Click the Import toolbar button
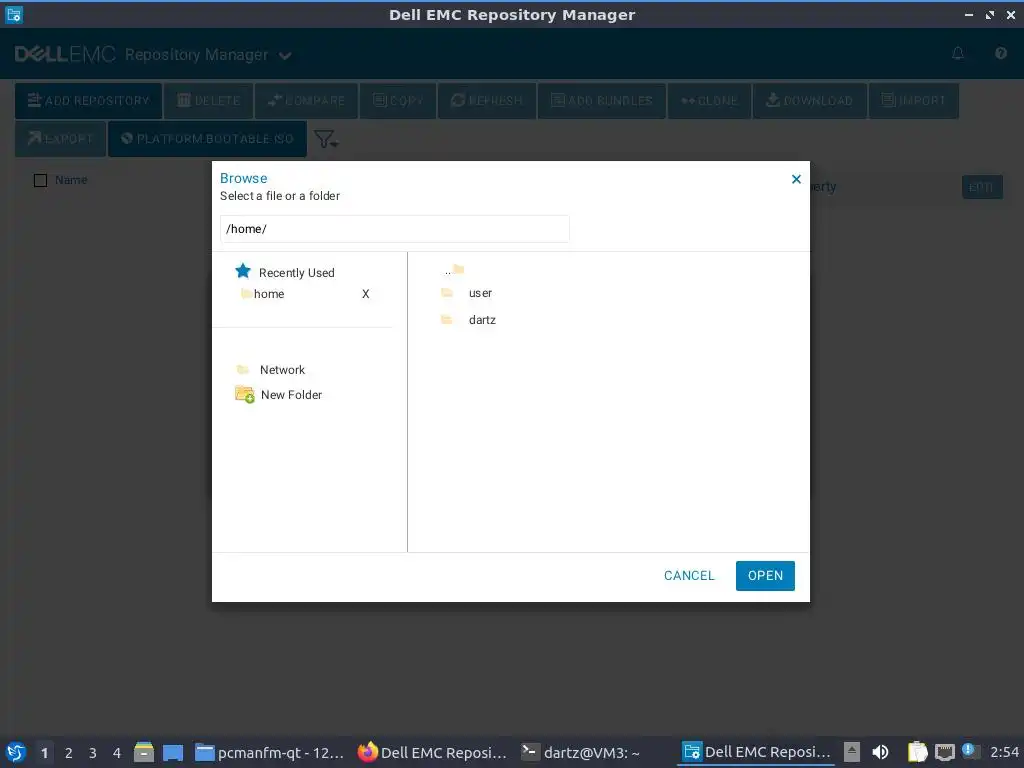This screenshot has height=768, width=1024. point(914,101)
